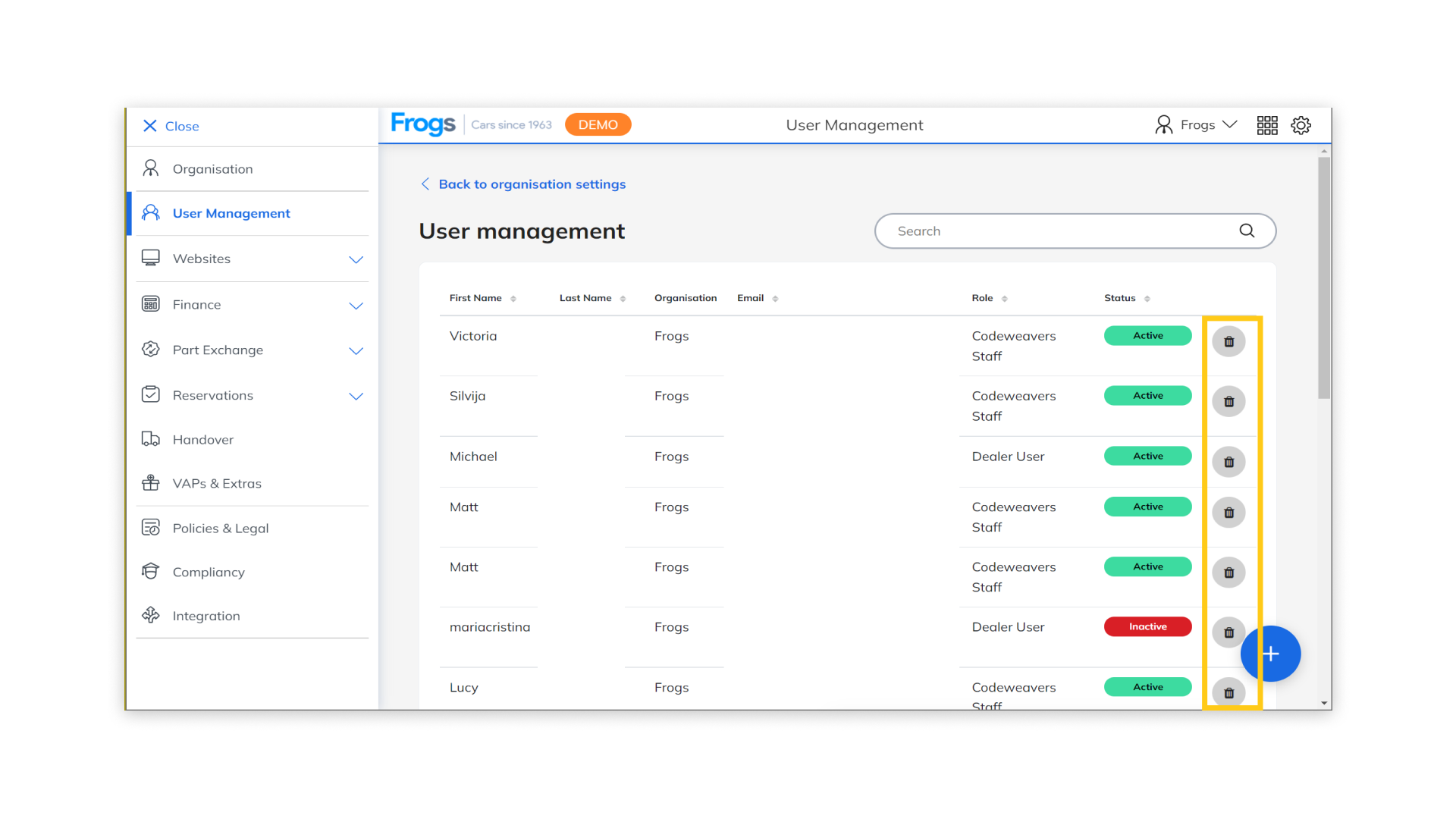The width and height of the screenshot is (1456, 819).
Task: Open the apps grid icon
Action: (x=1266, y=125)
